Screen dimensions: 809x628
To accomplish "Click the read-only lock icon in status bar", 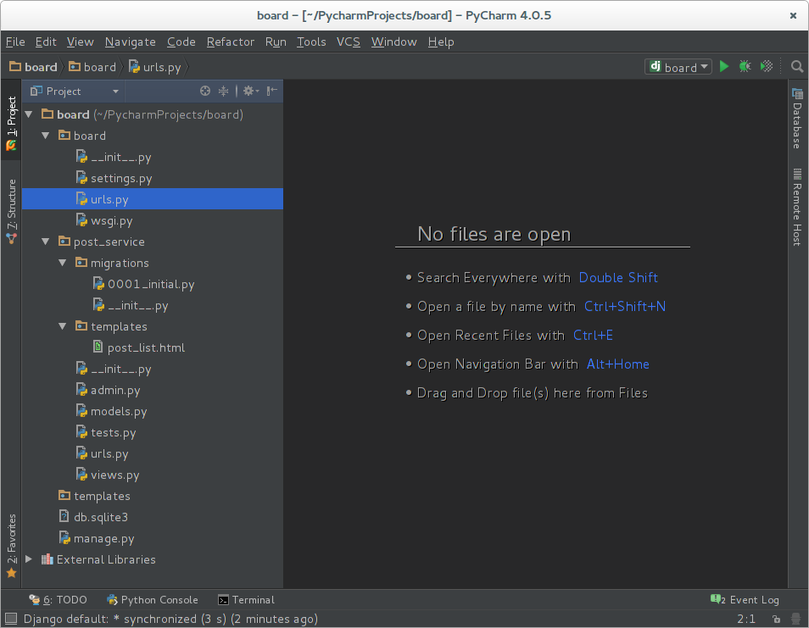I will point(776,619).
